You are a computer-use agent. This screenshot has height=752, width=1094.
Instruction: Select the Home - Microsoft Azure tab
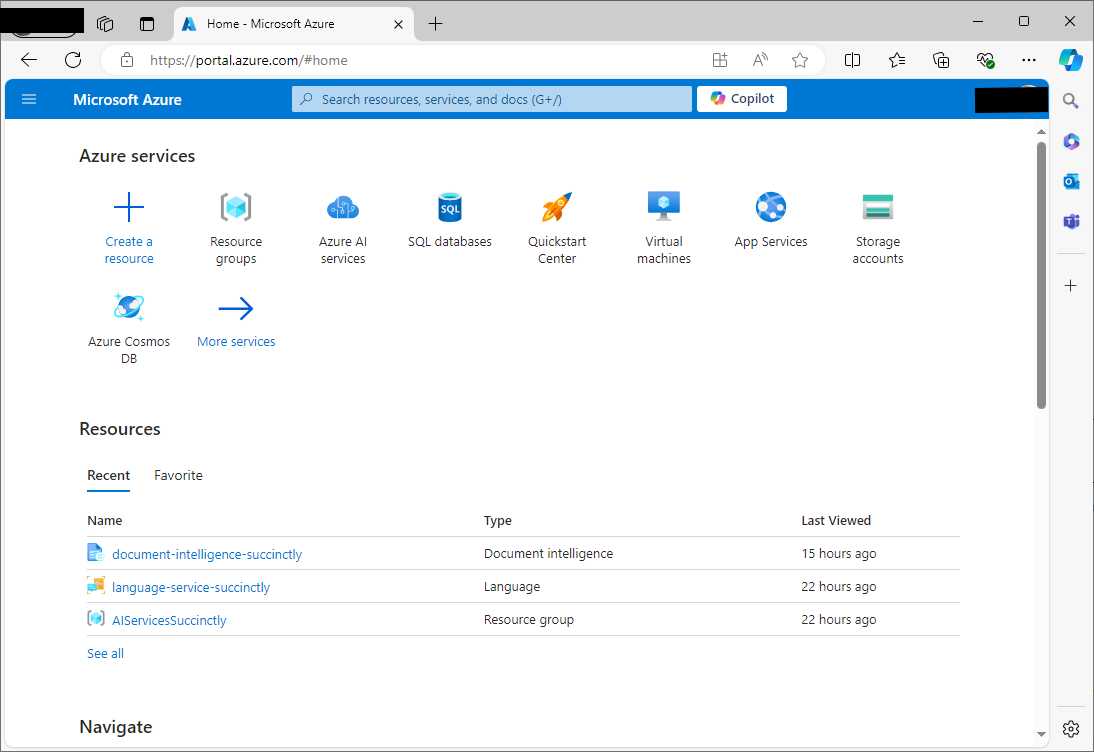(x=293, y=24)
